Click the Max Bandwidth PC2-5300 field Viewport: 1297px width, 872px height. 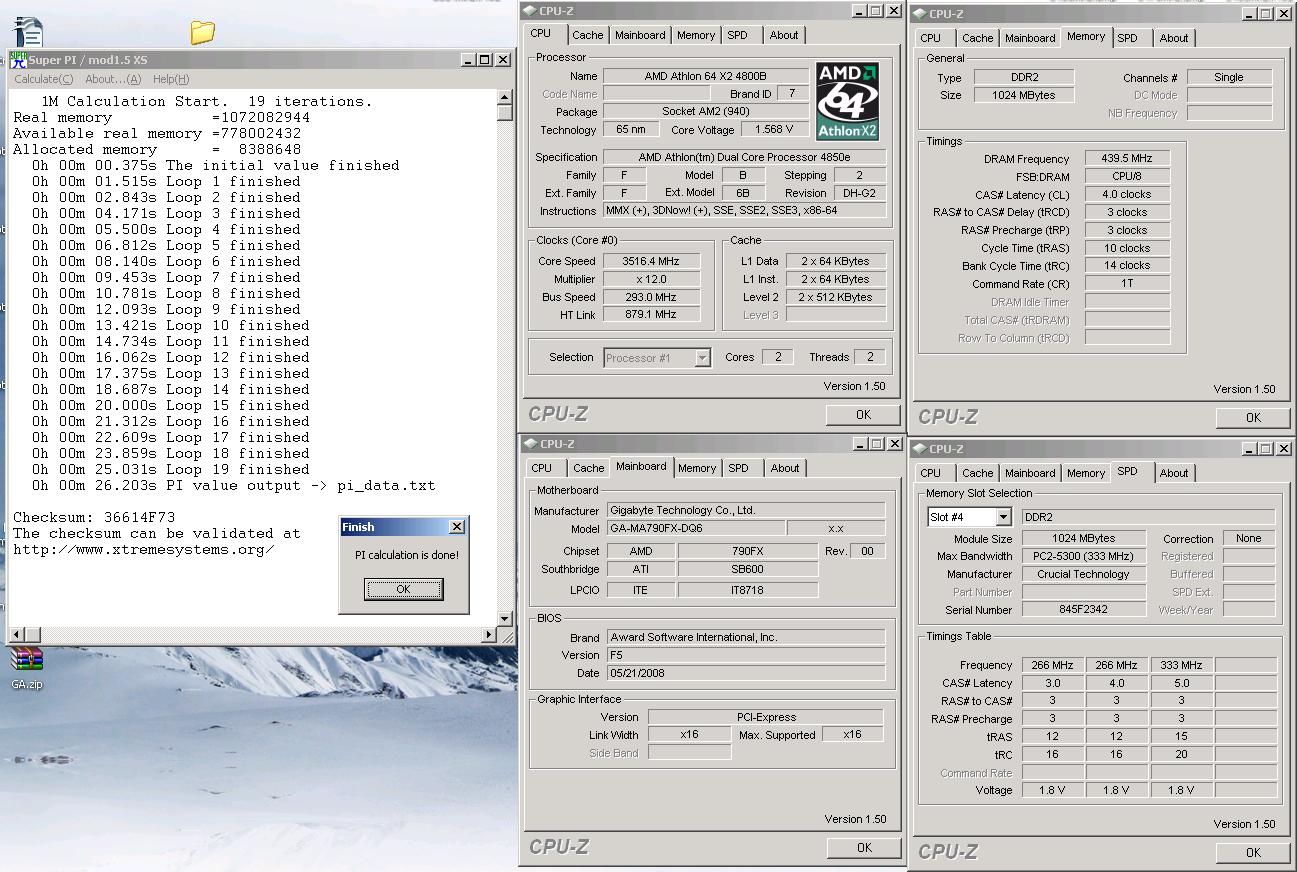1083,556
